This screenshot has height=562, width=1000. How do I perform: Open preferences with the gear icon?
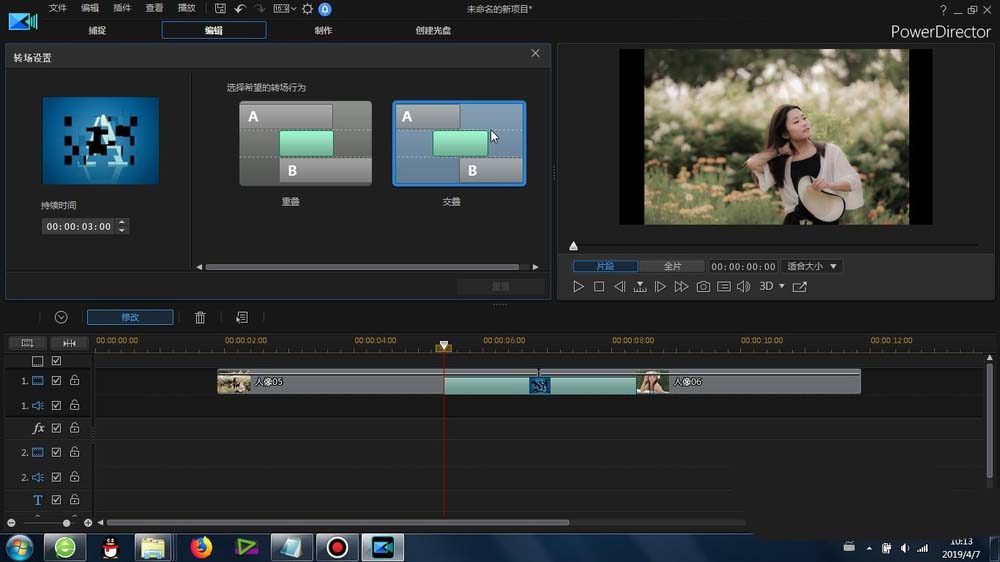307,9
